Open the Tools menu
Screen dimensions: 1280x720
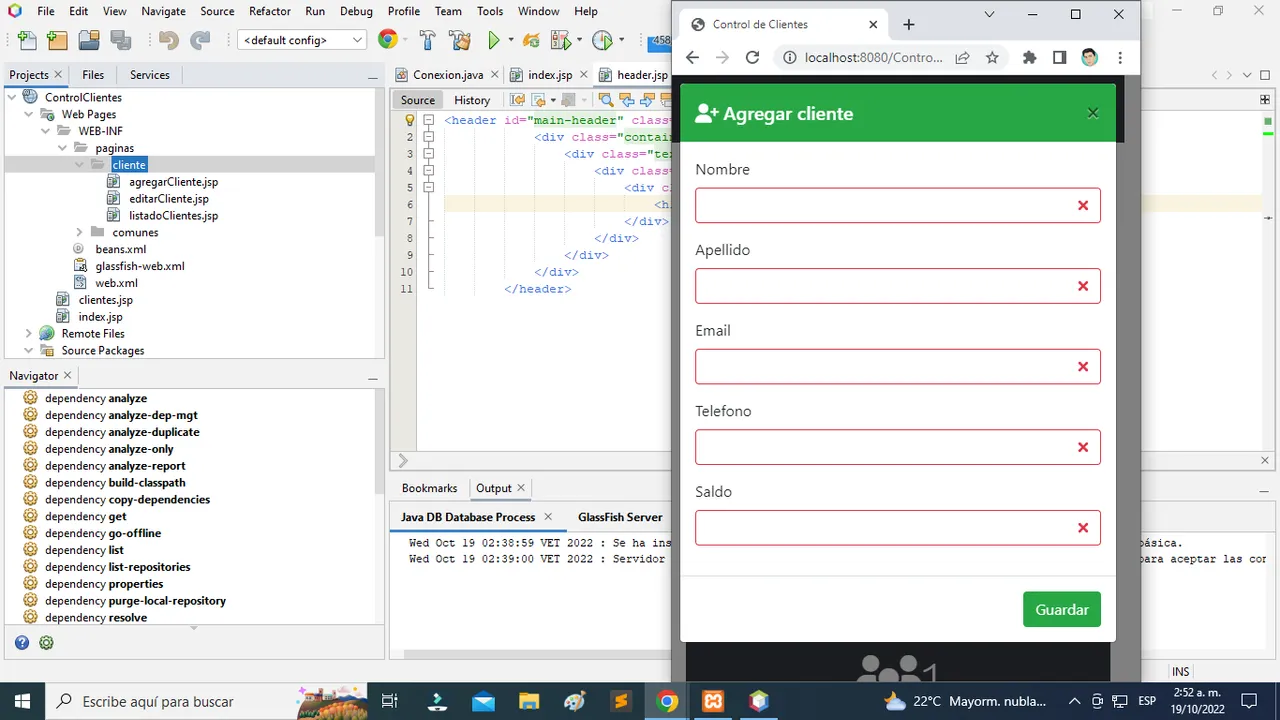pos(490,11)
